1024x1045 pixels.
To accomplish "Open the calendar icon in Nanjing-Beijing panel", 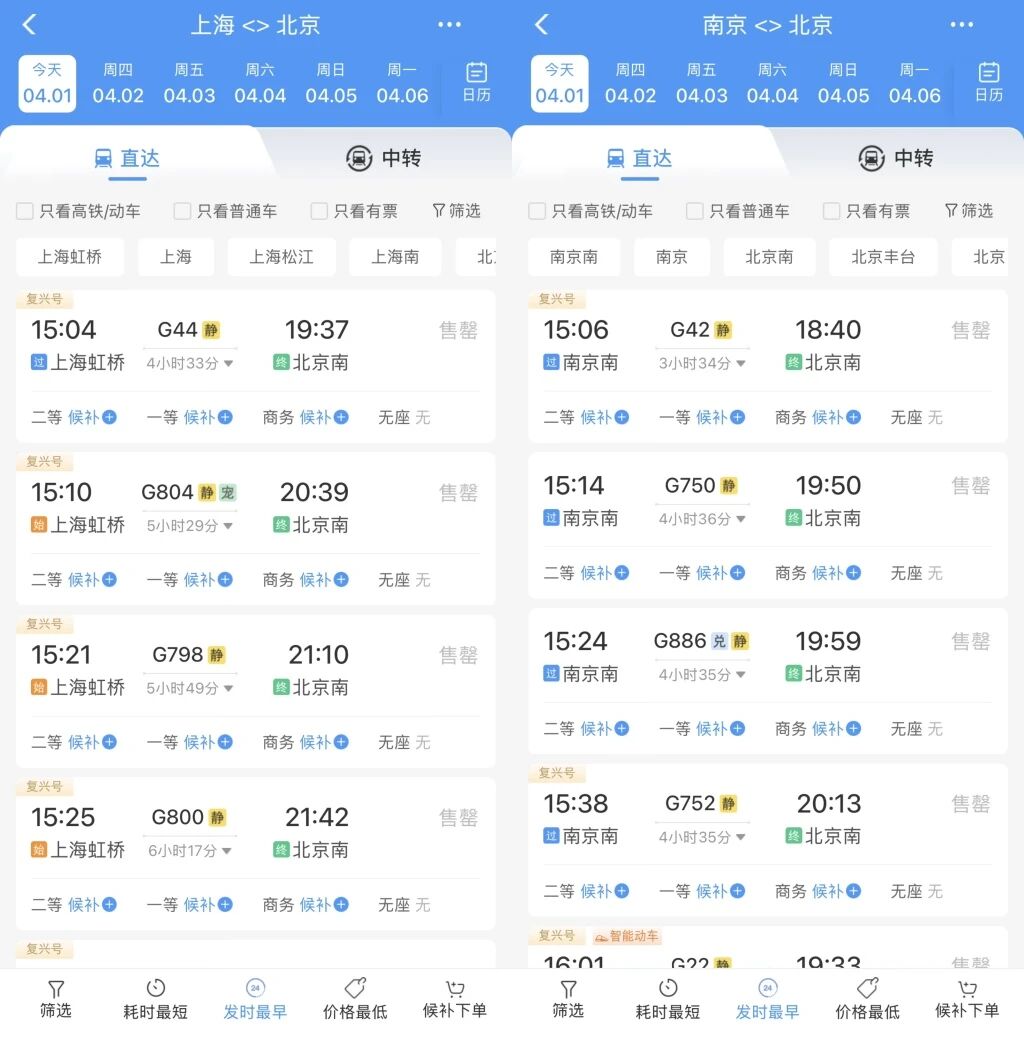I will (988, 73).
